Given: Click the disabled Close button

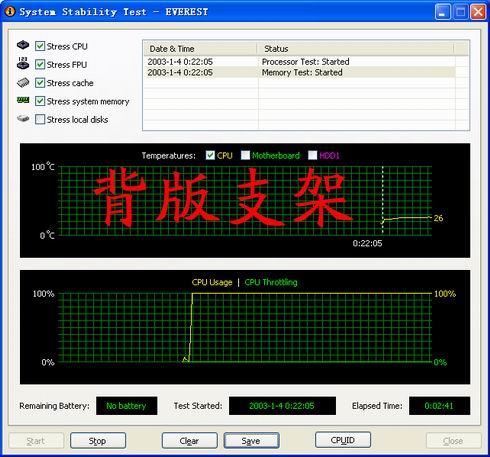Looking at the screenshot, I should click(453, 441).
